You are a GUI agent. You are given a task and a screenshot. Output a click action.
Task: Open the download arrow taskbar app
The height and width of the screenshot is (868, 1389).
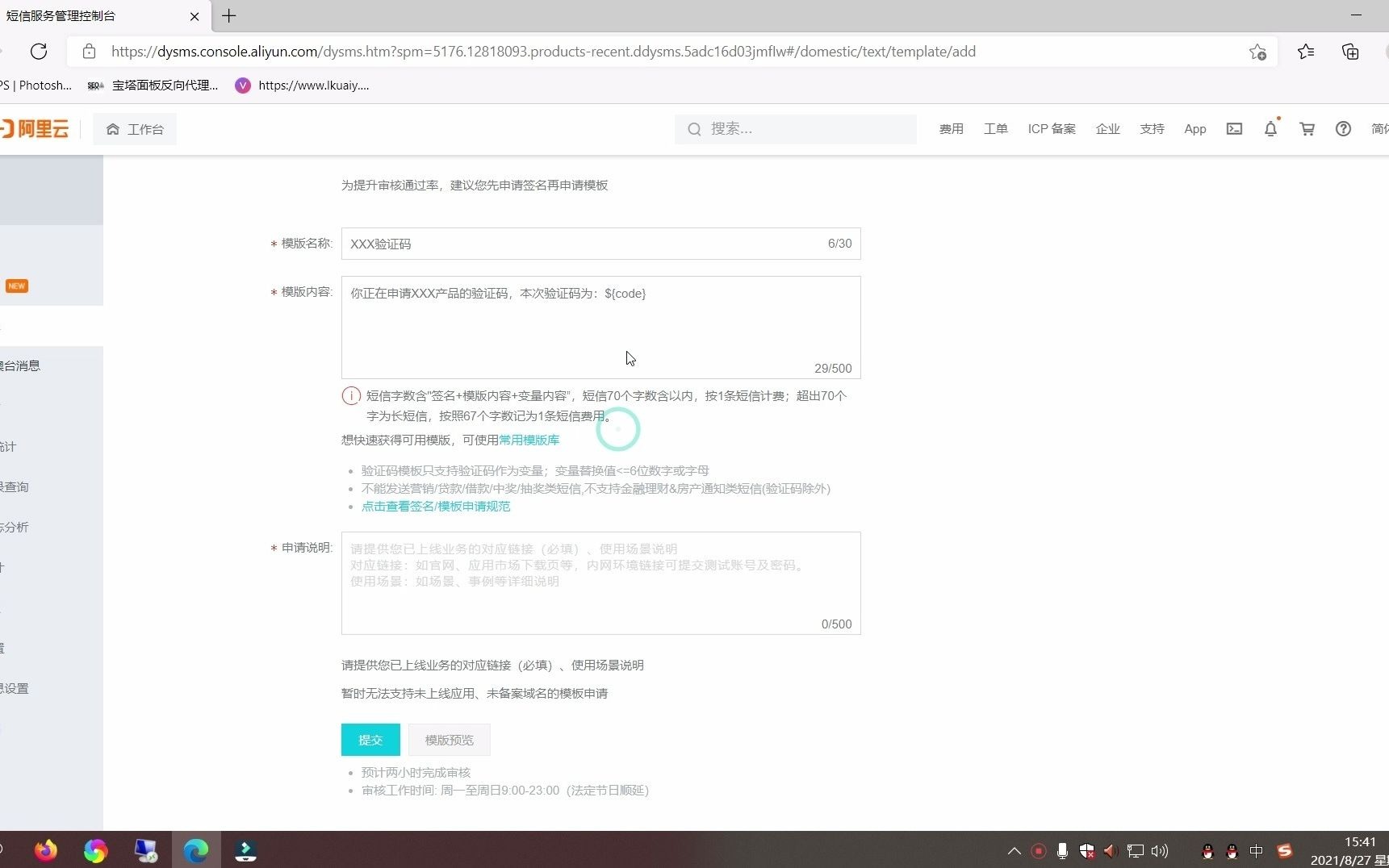(x=245, y=850)
